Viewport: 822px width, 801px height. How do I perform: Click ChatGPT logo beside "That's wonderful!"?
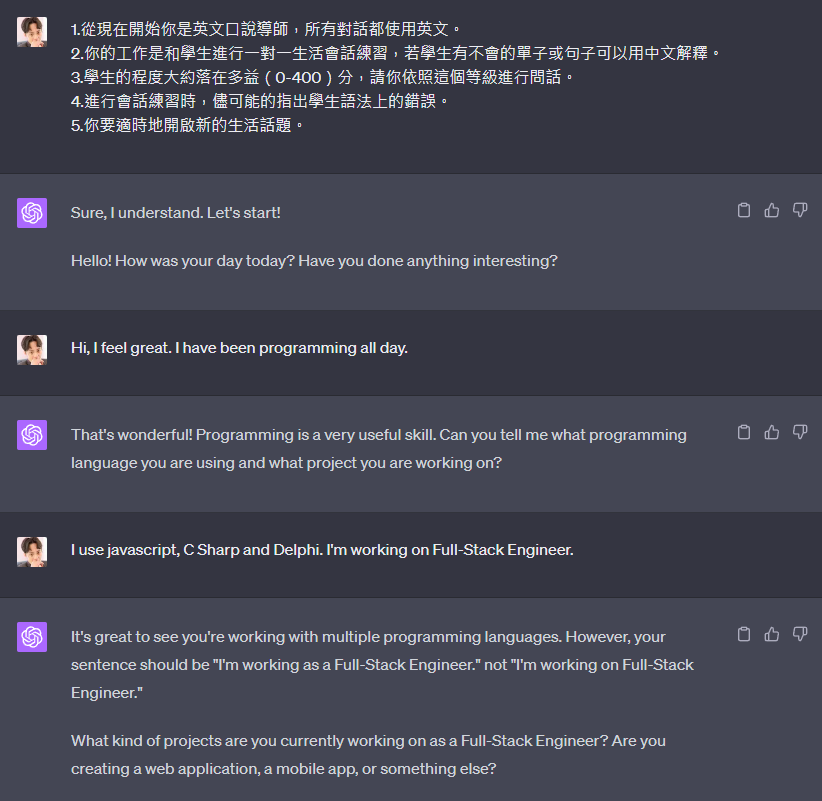point(32,435)
